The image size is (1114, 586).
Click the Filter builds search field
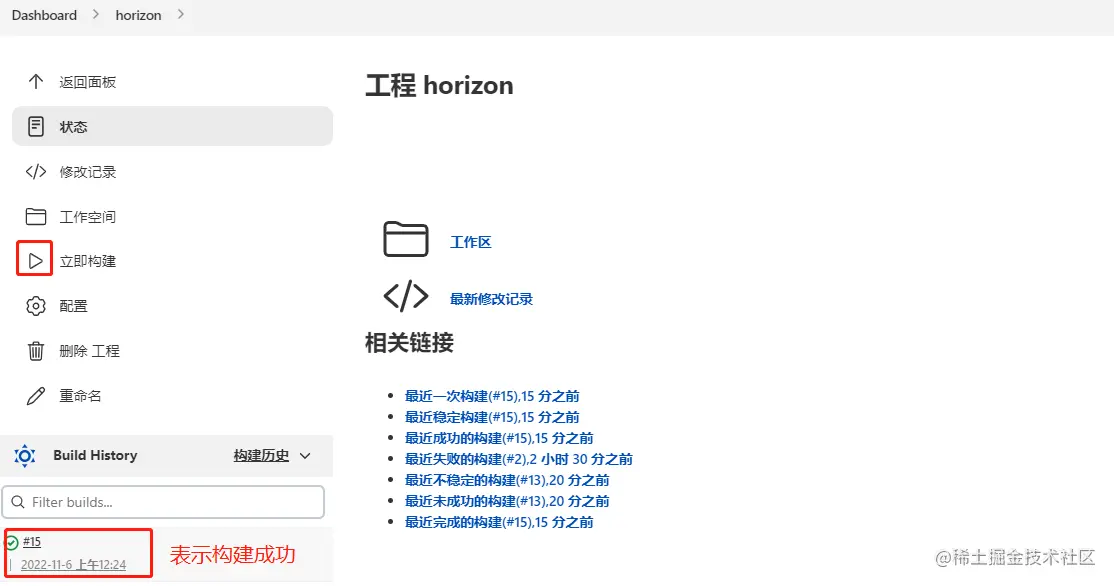(163, 502)
